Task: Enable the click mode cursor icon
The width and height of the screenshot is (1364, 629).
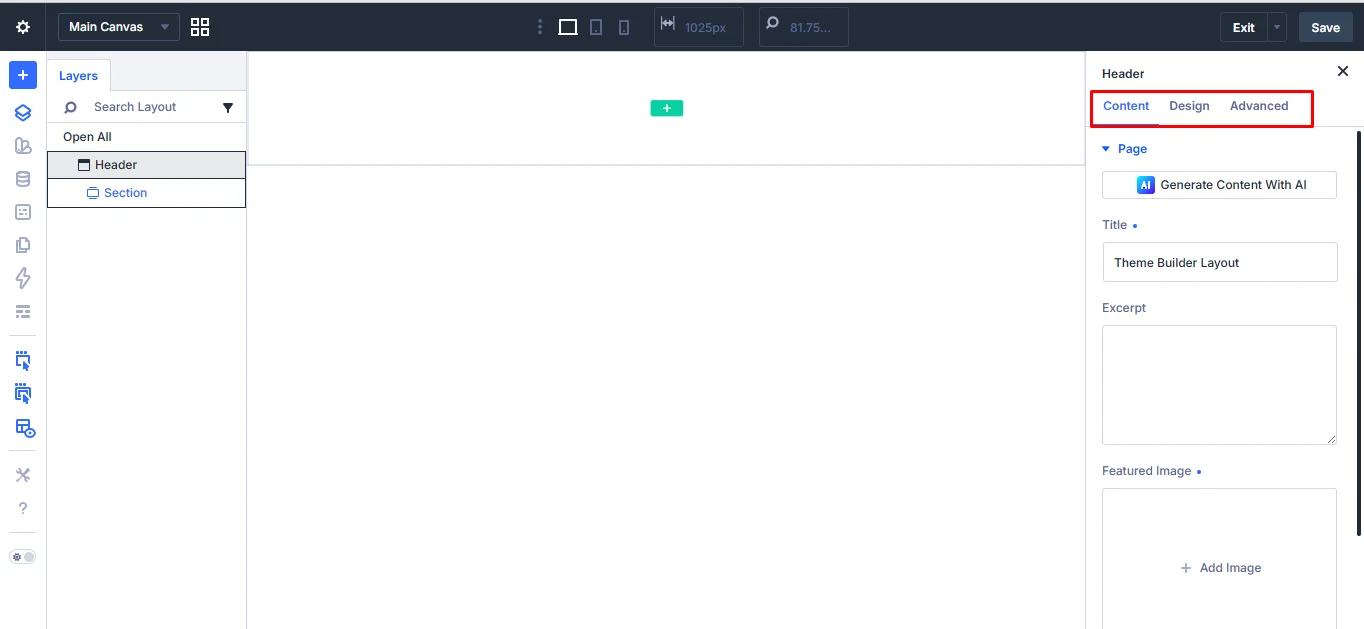Action: [23, 360]
